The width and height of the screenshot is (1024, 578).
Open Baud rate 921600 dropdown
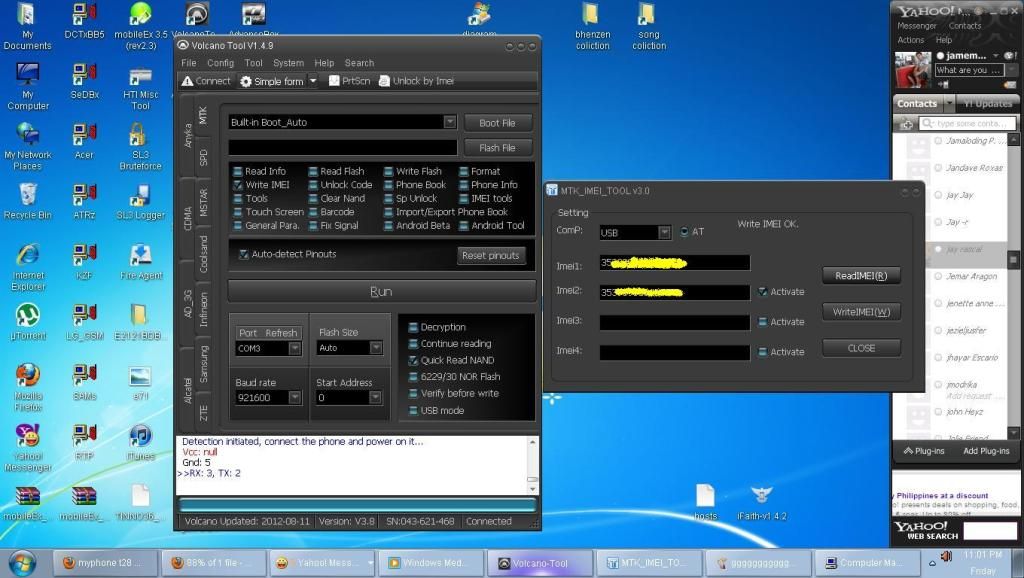[295, 397]
